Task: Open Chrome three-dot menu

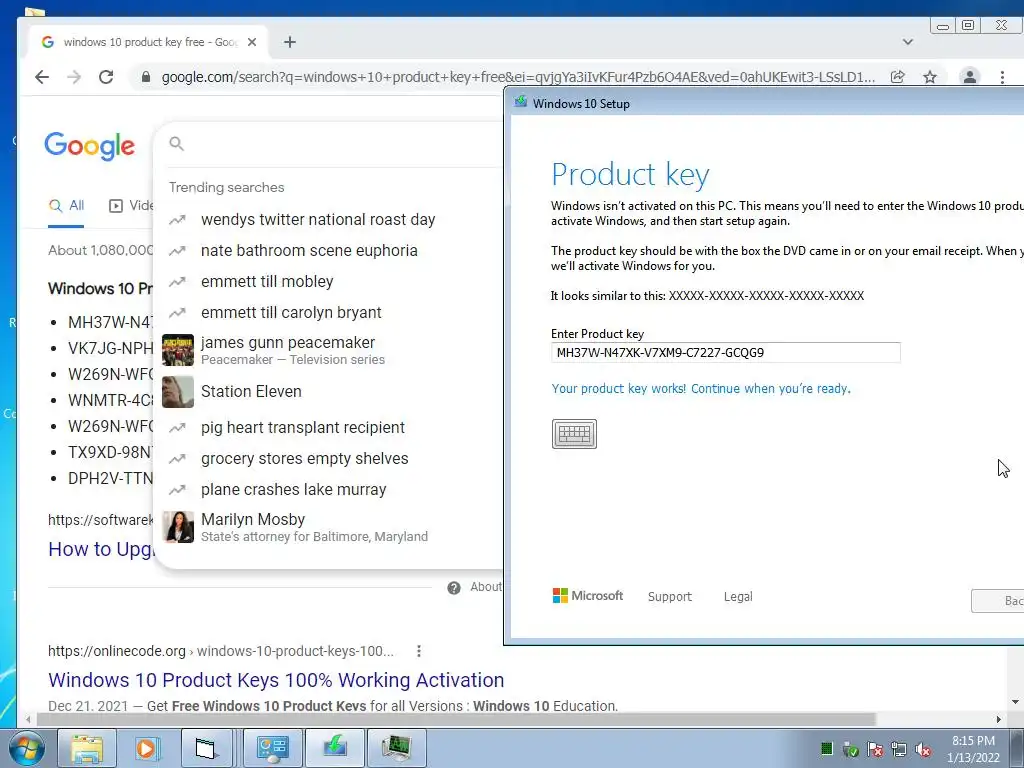Action: [1002, 77]
